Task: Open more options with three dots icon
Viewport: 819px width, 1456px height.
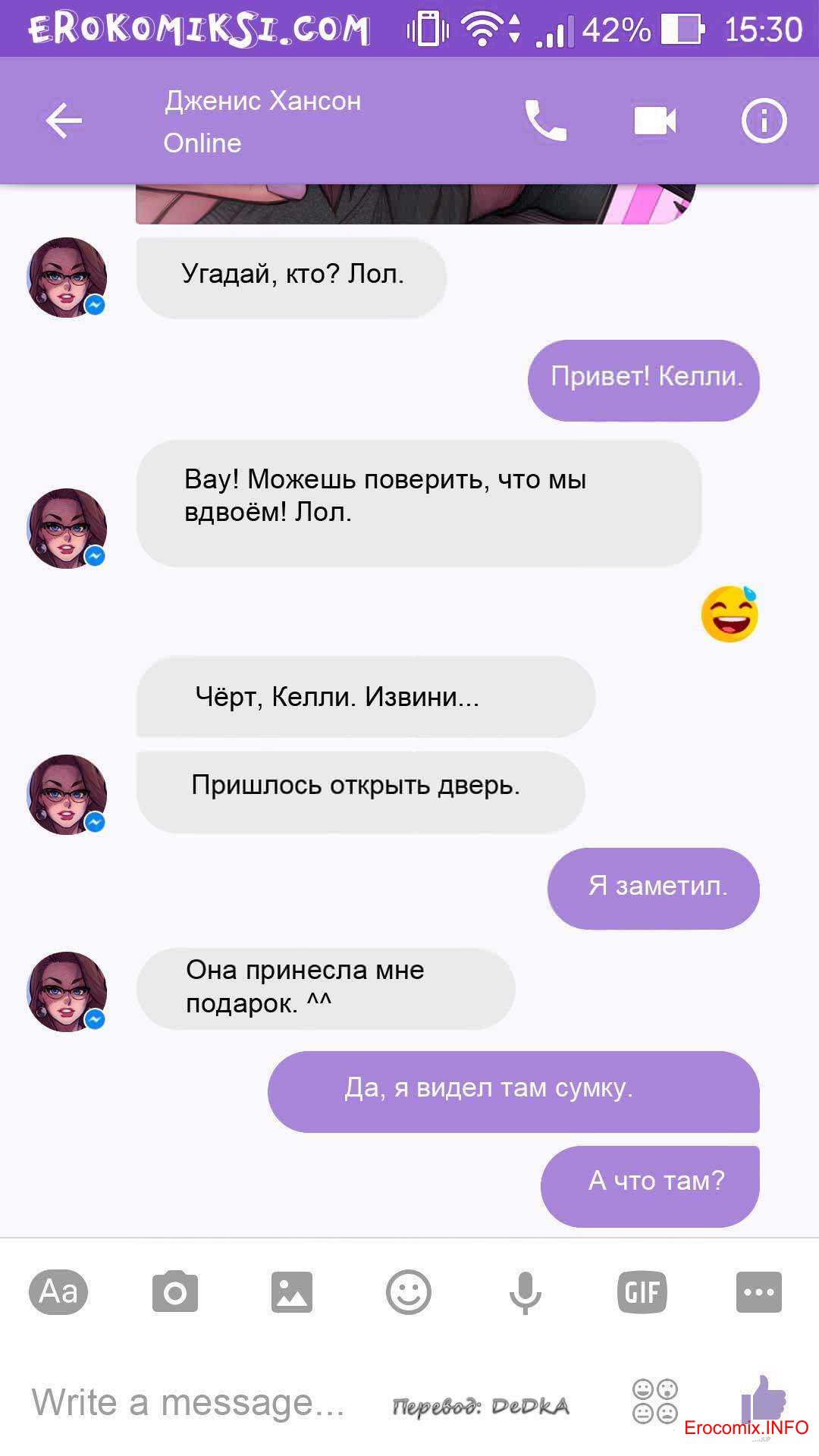Action: point(759,1291)
